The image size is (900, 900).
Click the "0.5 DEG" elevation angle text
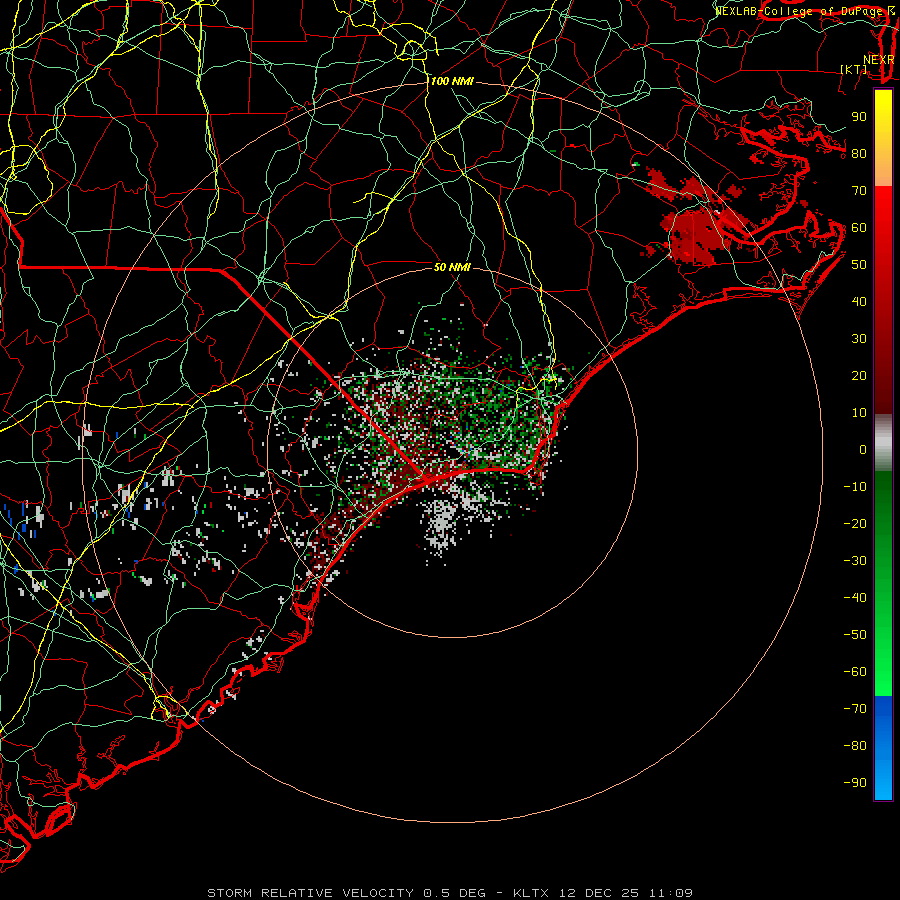tap(454, 893)
